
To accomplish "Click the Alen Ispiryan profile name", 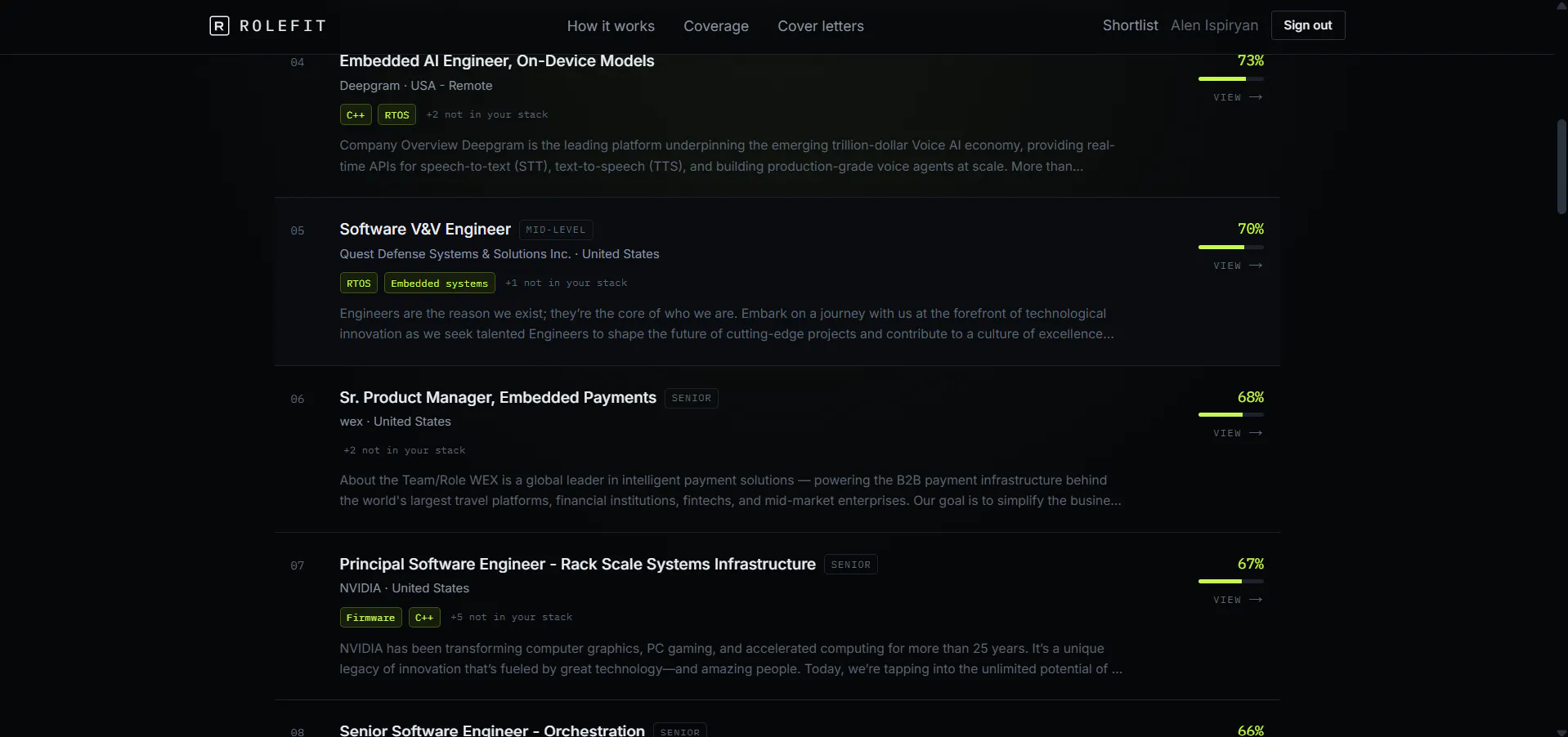I will 1214,25.
